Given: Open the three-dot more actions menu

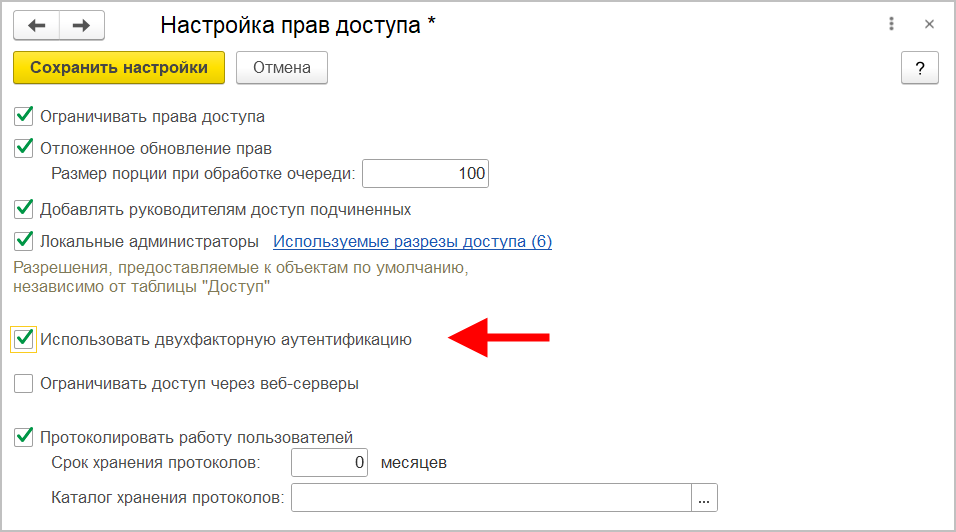Looking at the screenshot, I should pos(890,25).
